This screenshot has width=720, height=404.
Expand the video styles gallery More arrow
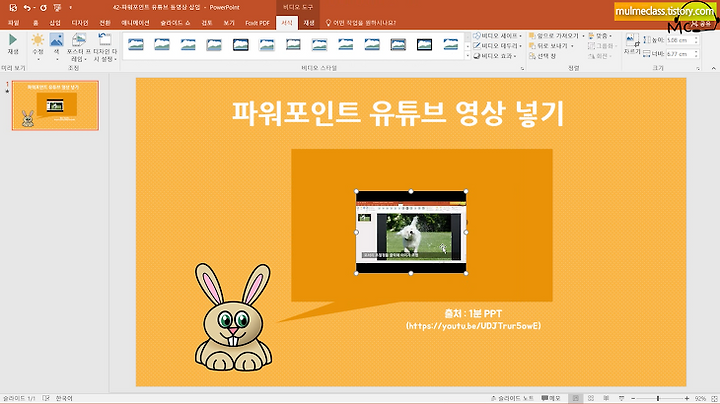(x=467, y=56)
